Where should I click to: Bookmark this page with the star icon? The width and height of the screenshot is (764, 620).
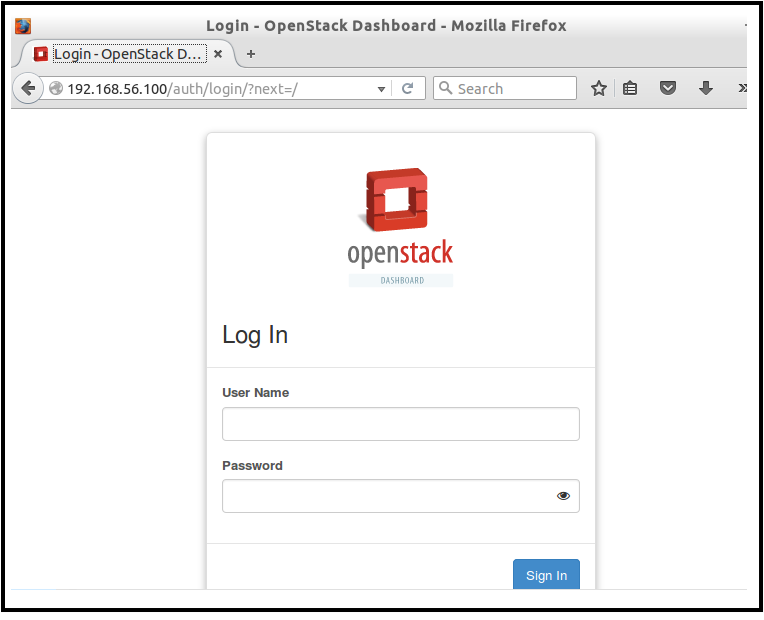(x=598, y=88)
